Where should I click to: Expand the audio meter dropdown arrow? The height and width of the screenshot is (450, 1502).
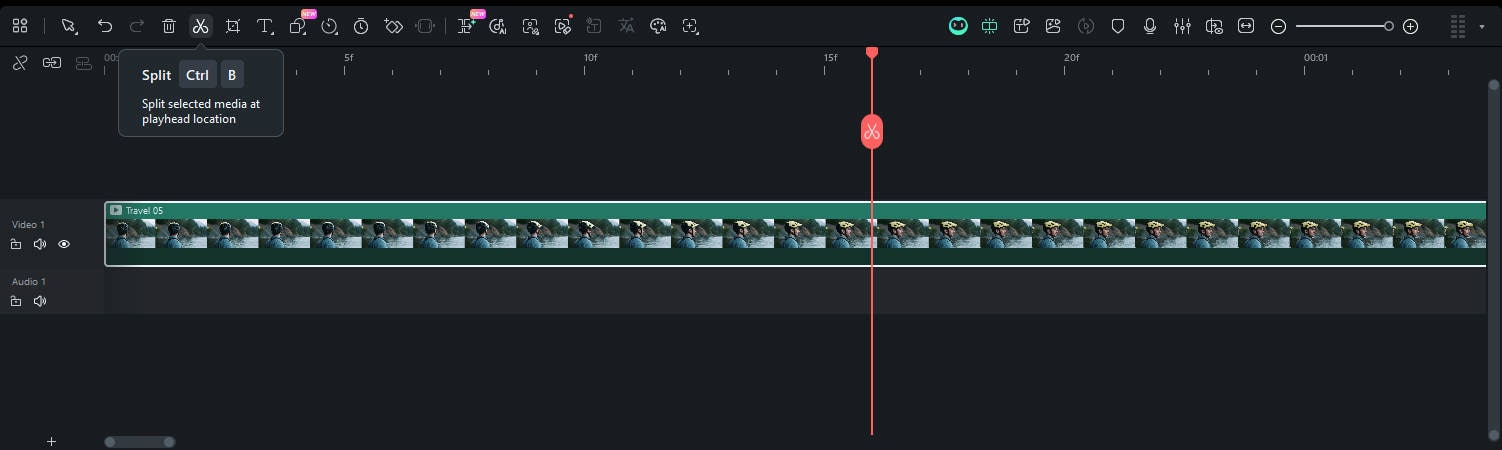1482,27
